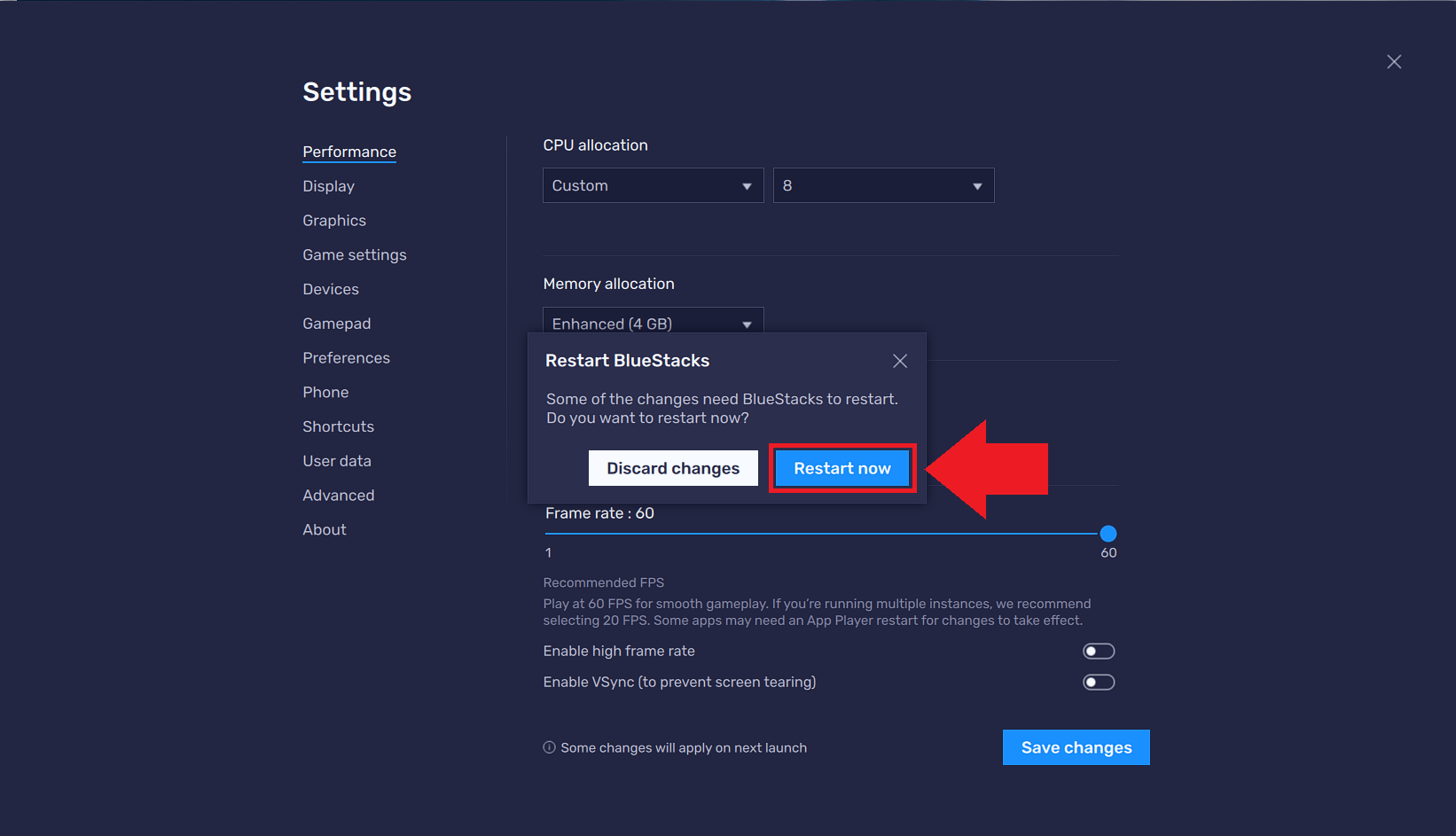The image size is (1456, 836).
Task: Toggle Enable high frame rate switch
Action: [1099, 652]
